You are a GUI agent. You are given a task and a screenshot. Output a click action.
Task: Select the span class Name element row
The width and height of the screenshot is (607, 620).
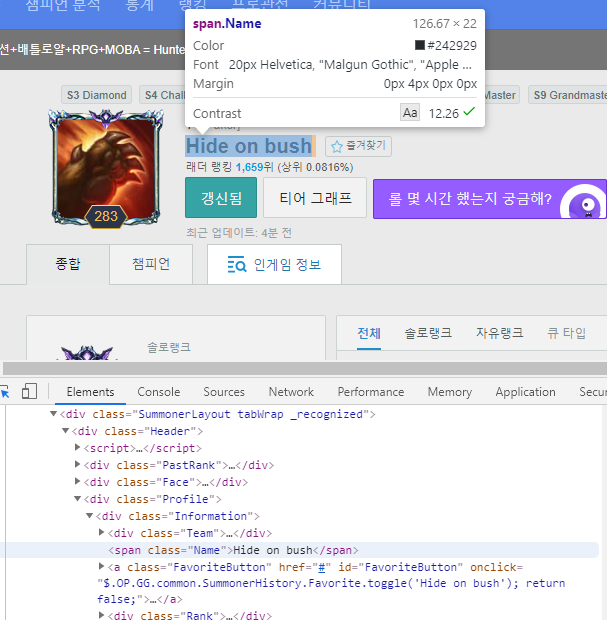(x=299, y=550)
